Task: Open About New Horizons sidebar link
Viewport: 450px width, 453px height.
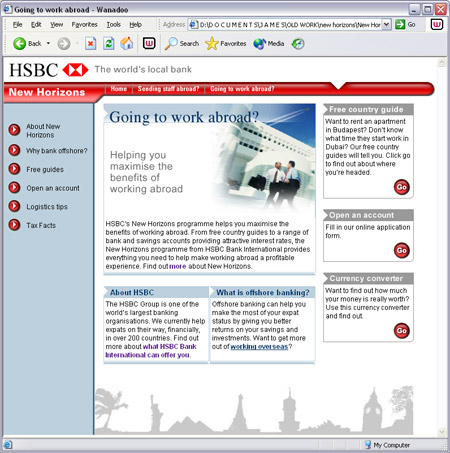Action: click(43, 131)
